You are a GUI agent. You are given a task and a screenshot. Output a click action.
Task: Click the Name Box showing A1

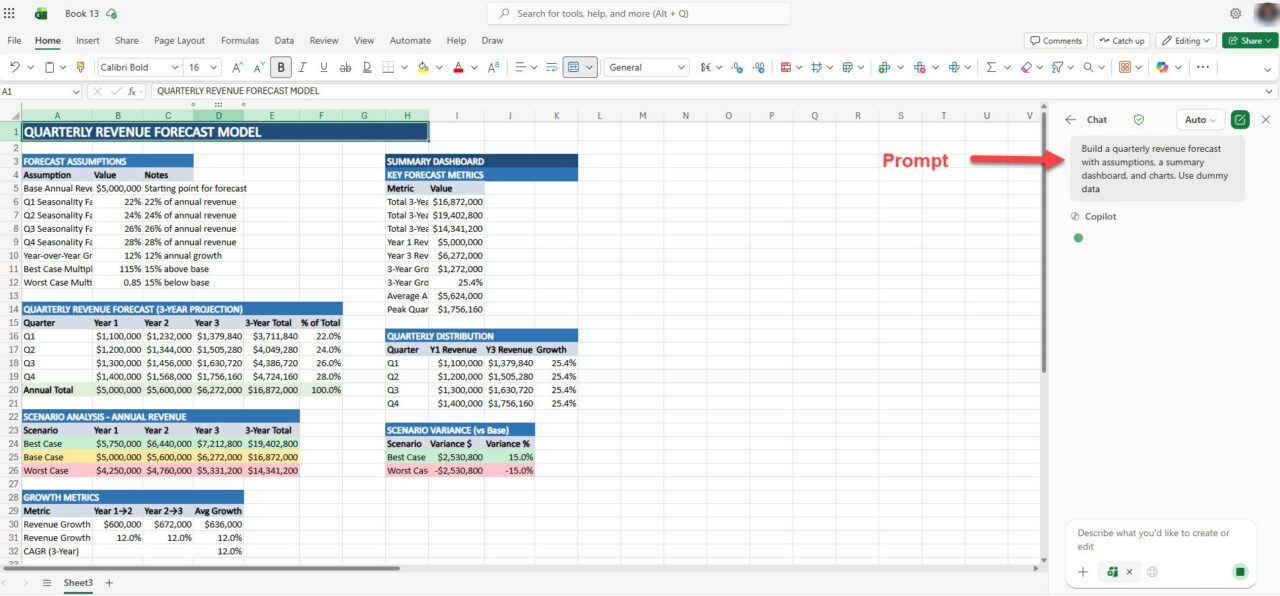(x=40, y=91)
